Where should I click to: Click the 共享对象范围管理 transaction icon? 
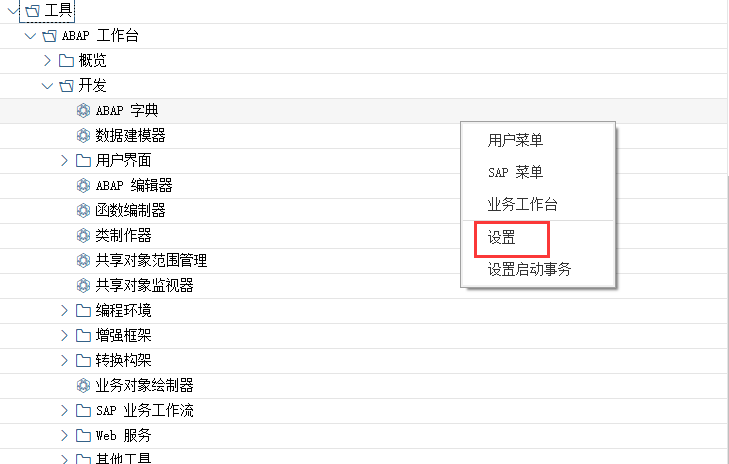coord(84,260)
